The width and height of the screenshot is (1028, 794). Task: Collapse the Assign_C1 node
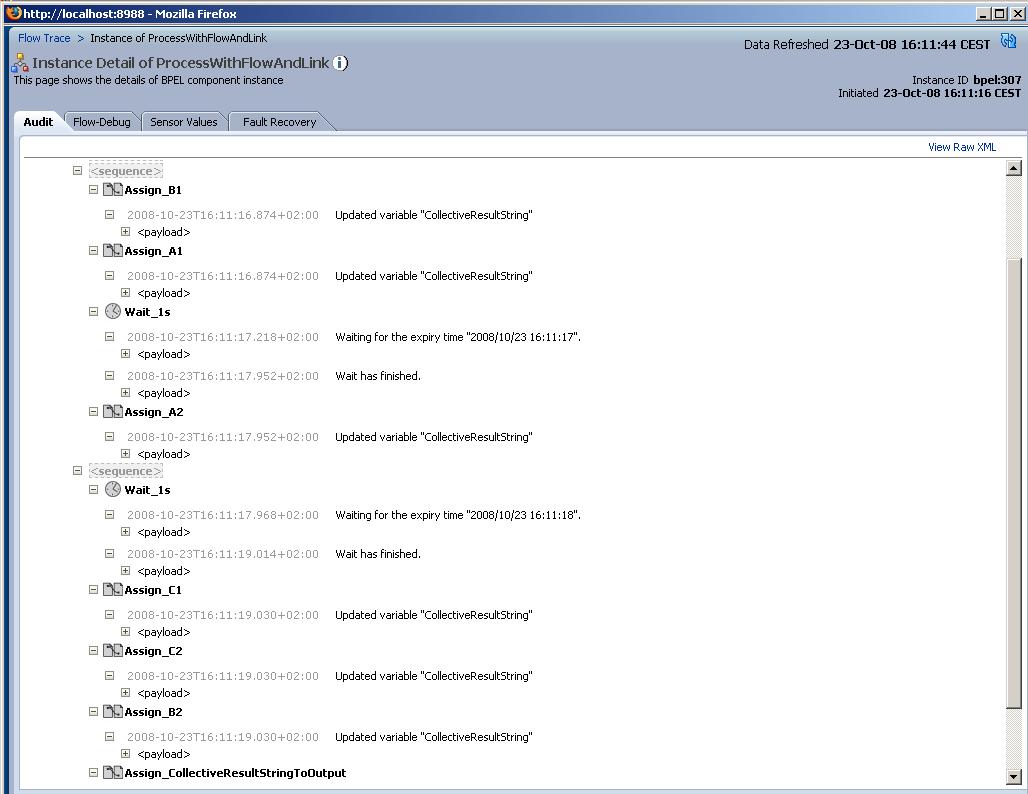(93, 589)
